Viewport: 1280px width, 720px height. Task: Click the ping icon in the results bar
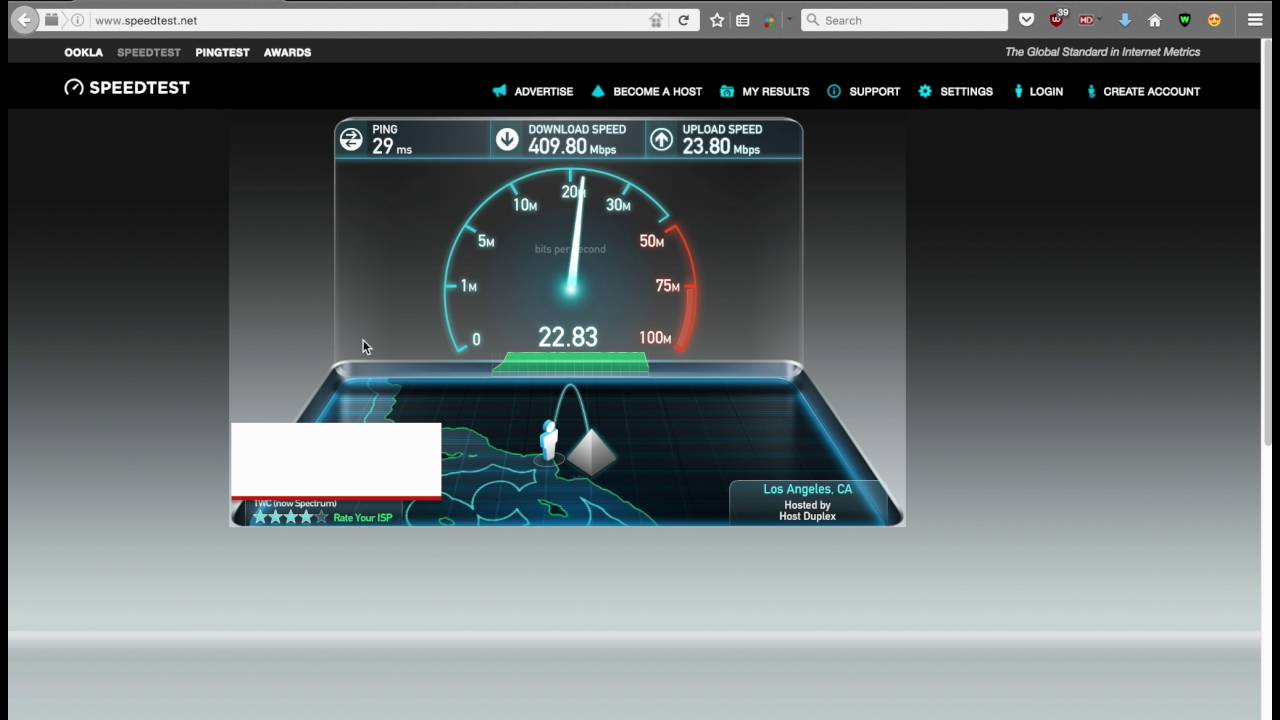coord(351,140)
